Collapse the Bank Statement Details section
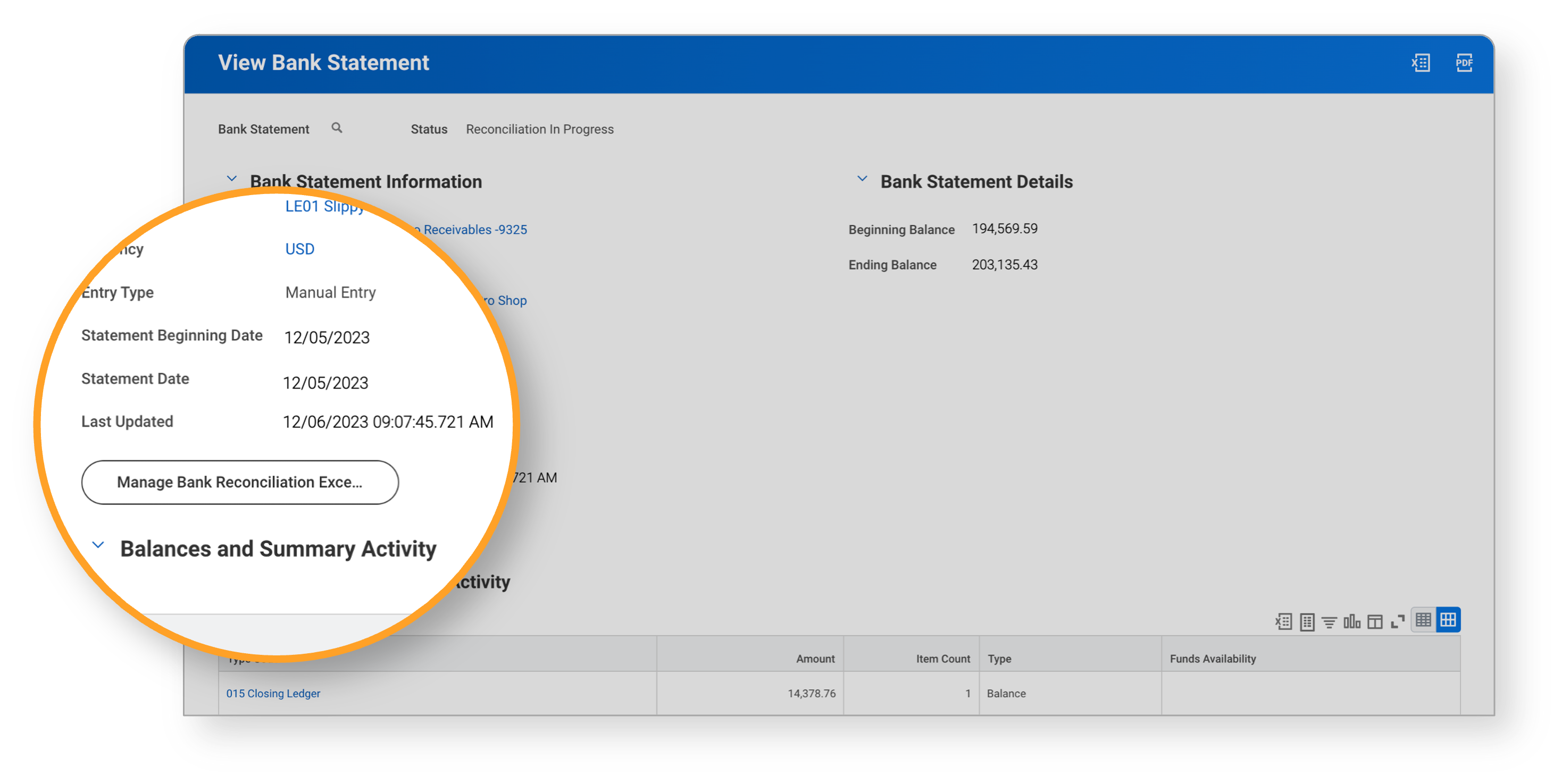1562x784 pixels. point(862,179)
